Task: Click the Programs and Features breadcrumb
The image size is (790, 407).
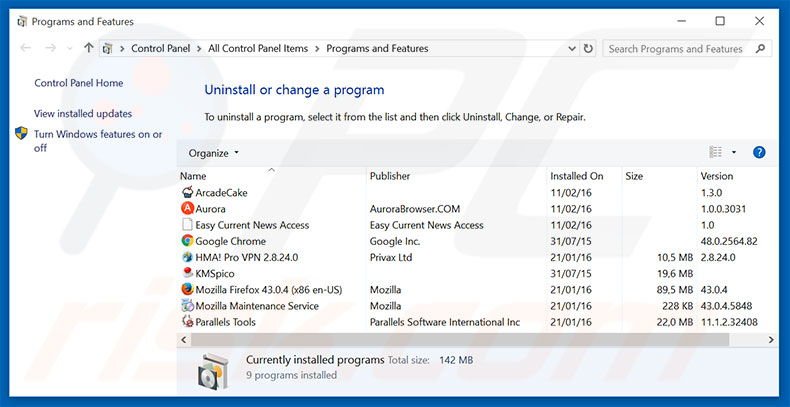Action: coord(377,49)
